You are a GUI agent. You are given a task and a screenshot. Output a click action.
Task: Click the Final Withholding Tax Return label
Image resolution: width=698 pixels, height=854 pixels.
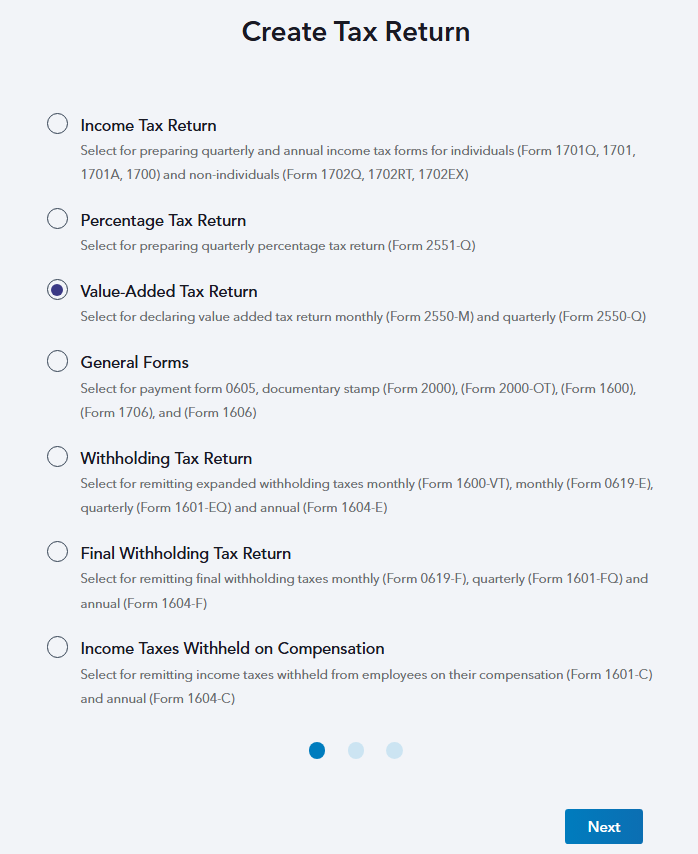186,553
